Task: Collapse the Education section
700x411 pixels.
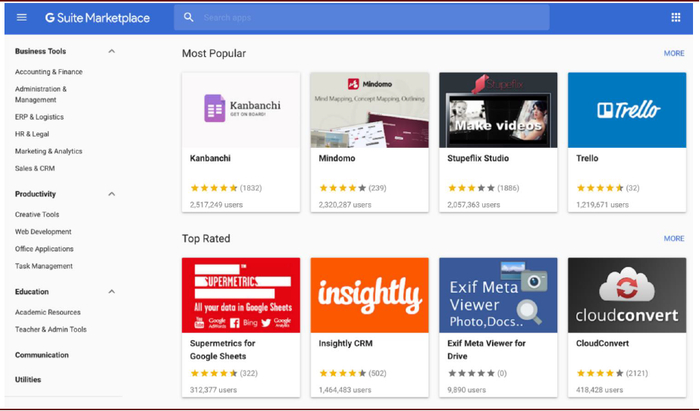Action: click(x=112, y=292)
